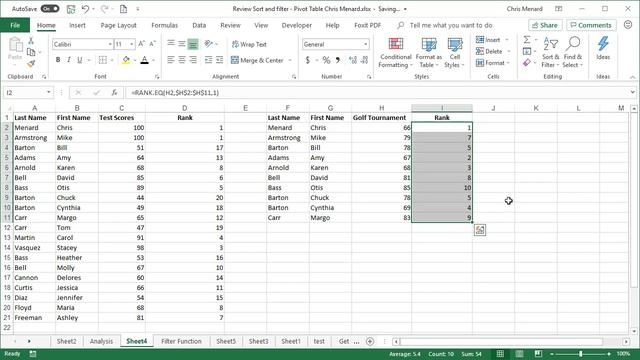The image size is (640, 360).
Task: Toggle Underline formatting
Action: click(80, 60)
